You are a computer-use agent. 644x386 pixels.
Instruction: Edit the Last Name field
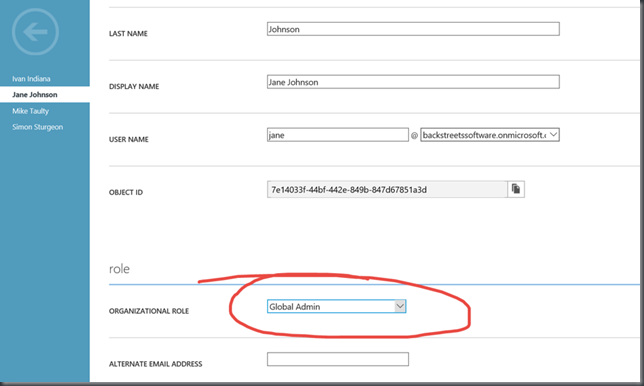413,29
